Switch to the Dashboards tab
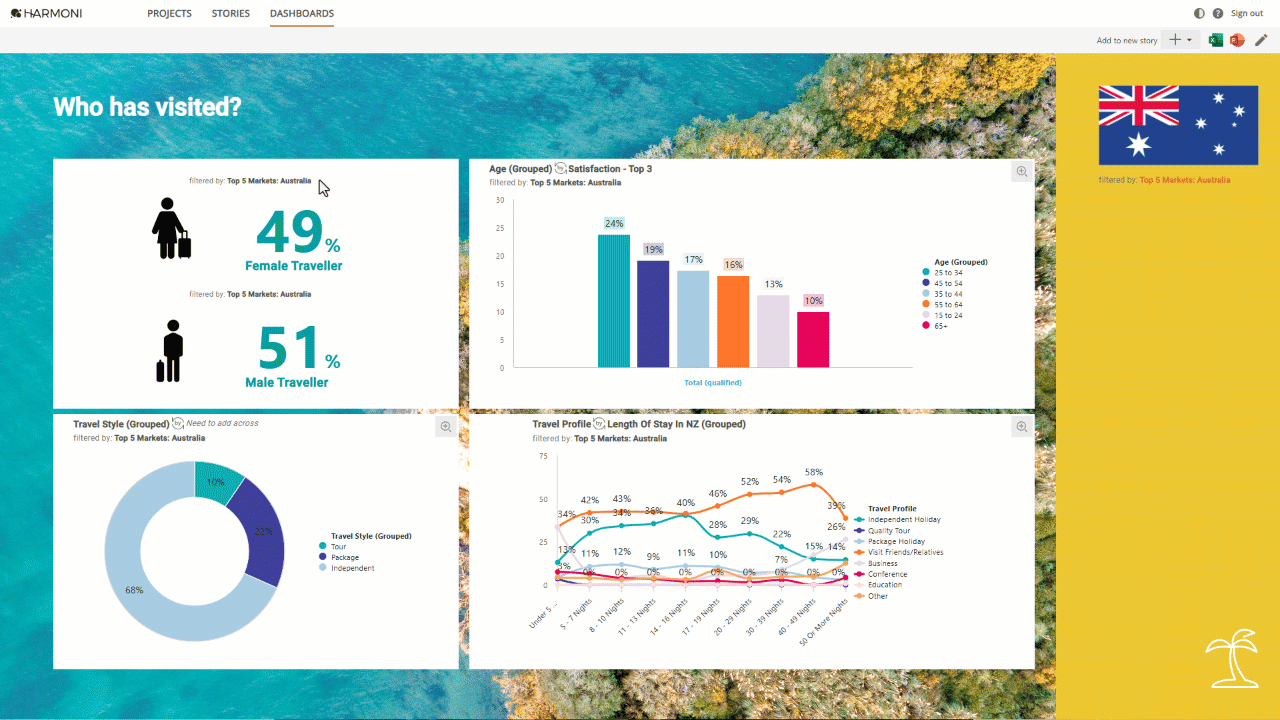This screenshot has height=720, width=1280. 302,14
